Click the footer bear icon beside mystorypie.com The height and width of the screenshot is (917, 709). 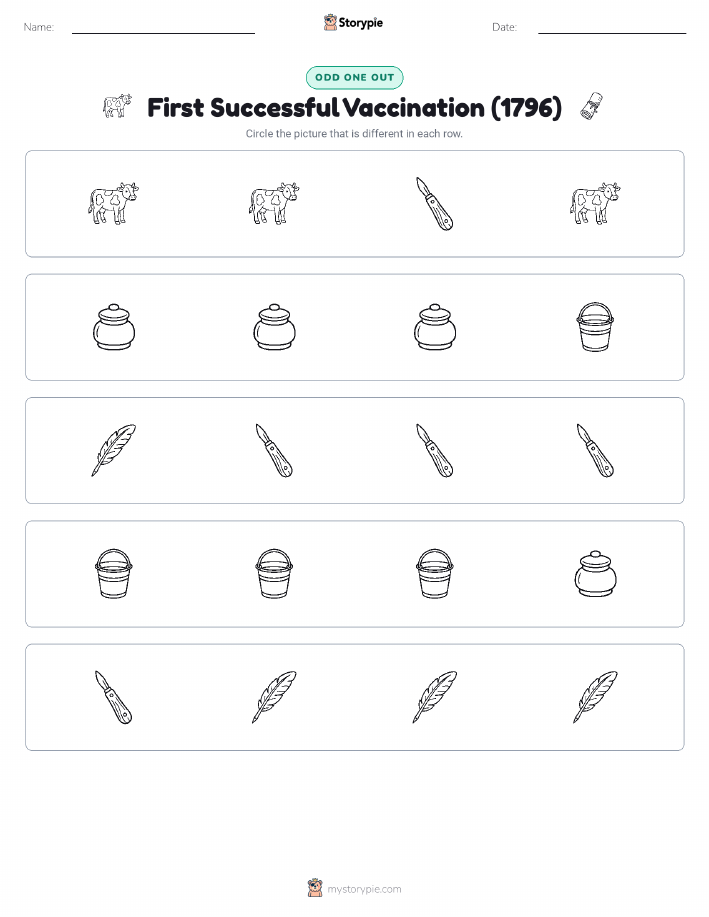tap(315, 888)
